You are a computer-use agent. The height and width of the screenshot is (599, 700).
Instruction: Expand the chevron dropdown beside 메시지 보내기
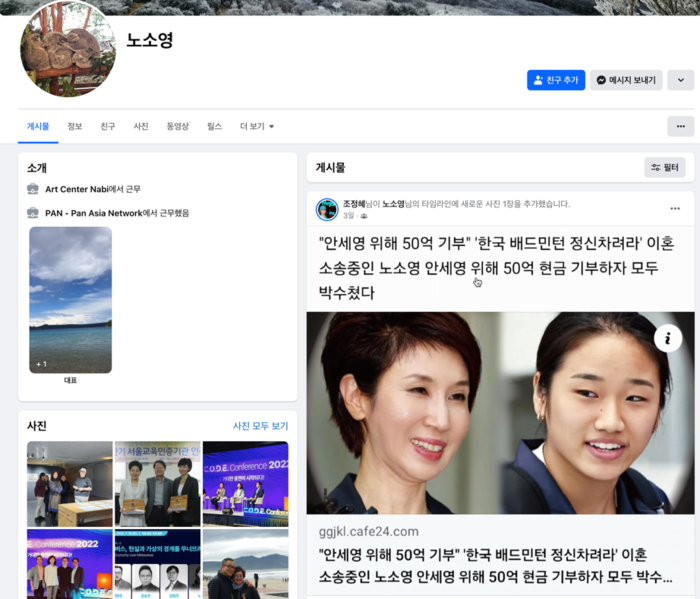coord(680,80)
